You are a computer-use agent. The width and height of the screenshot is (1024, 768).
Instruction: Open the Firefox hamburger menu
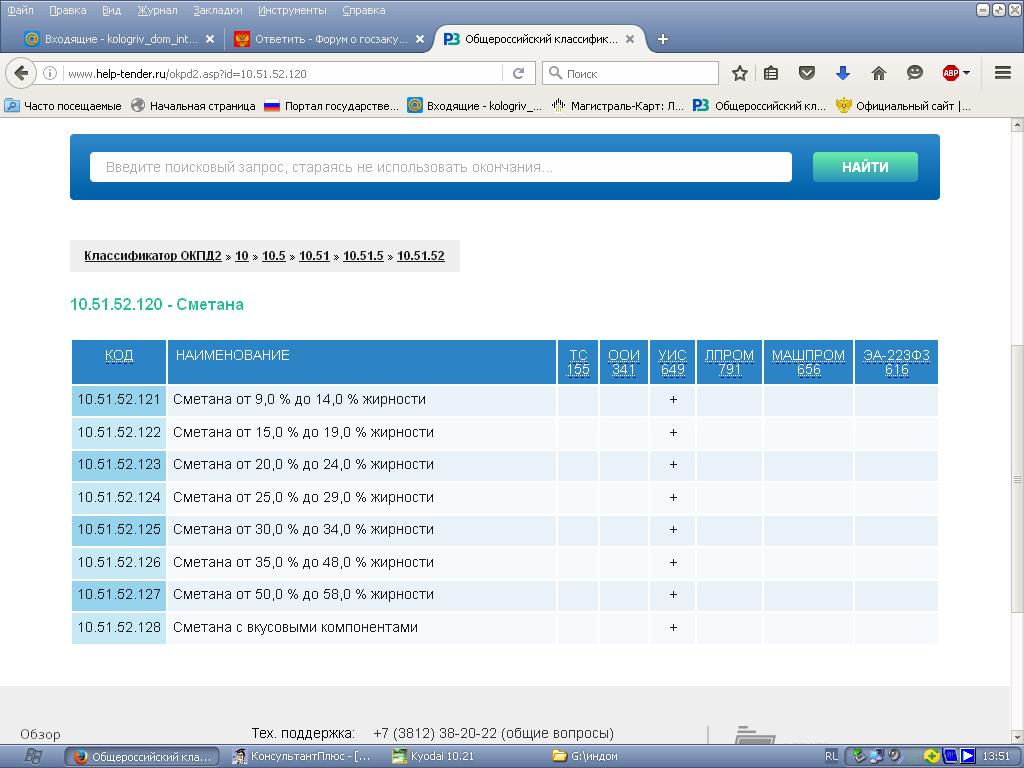click(x=1002, y=73)
